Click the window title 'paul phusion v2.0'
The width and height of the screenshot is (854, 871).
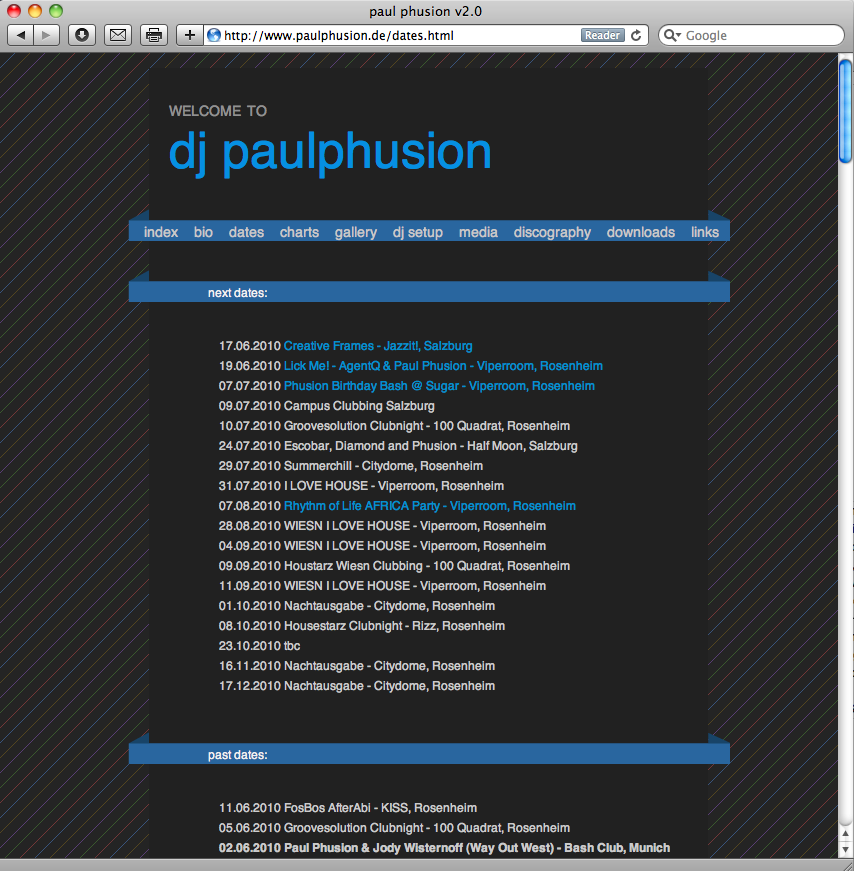[x=426, y=11]
